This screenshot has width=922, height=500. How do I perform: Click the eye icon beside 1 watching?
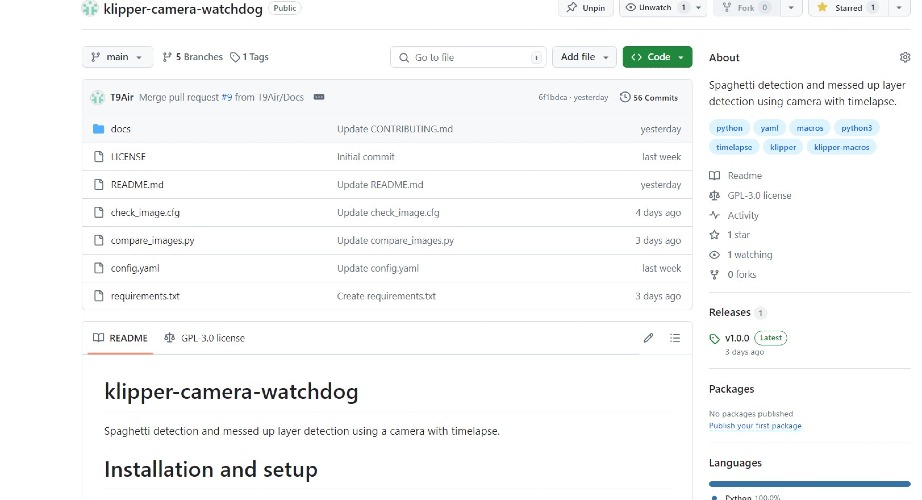point(714,255)
